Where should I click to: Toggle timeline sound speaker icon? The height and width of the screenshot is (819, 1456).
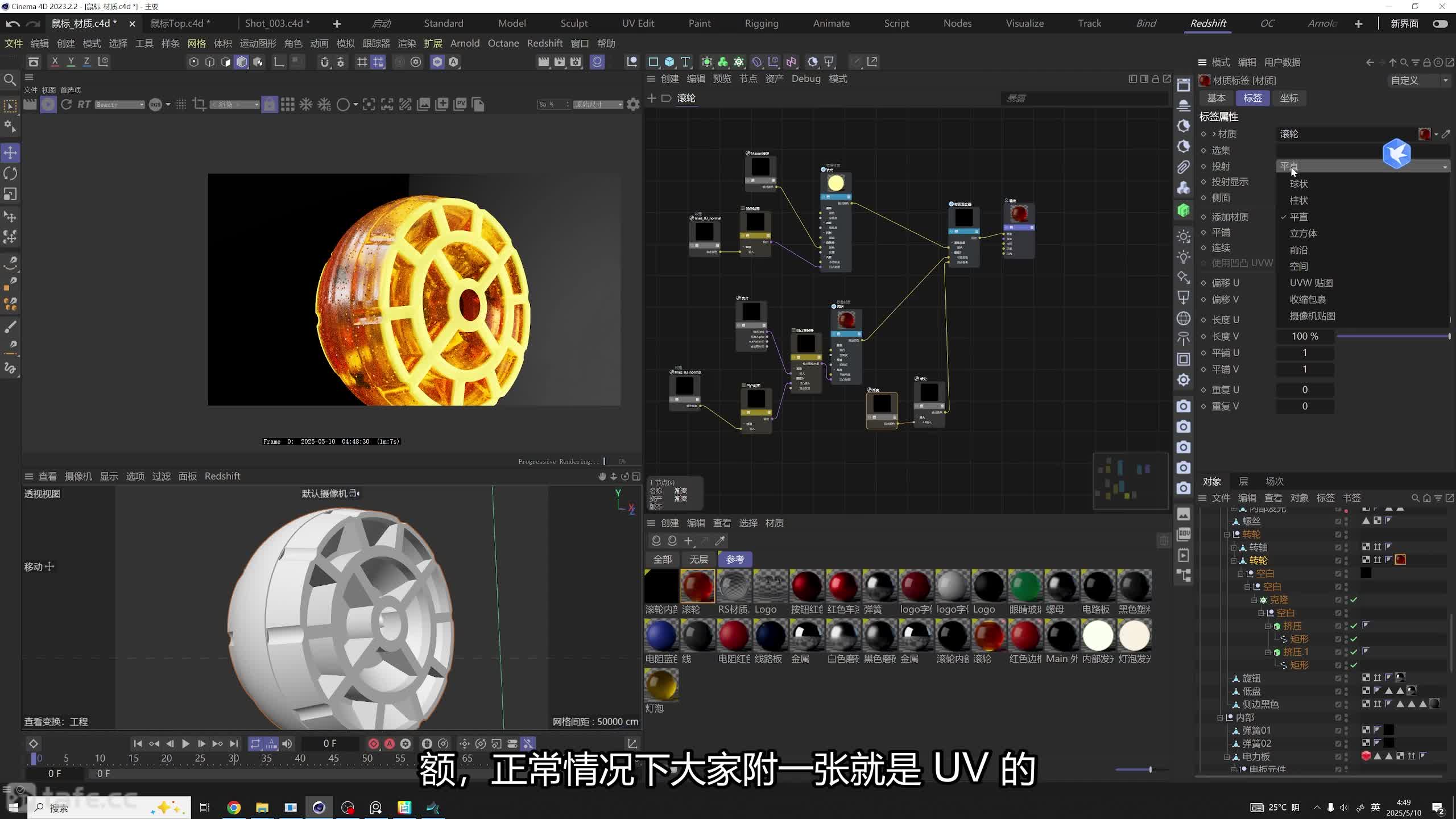point(287,743)
